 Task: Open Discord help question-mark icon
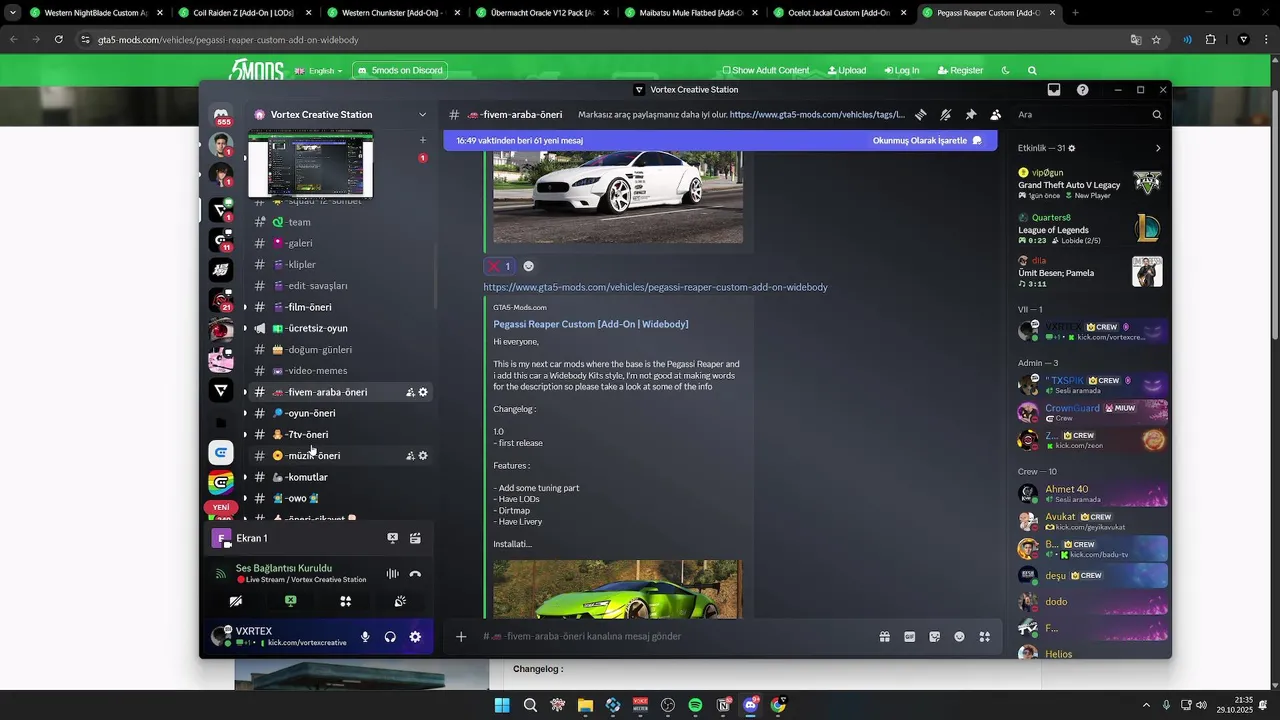click(1083, 90)
